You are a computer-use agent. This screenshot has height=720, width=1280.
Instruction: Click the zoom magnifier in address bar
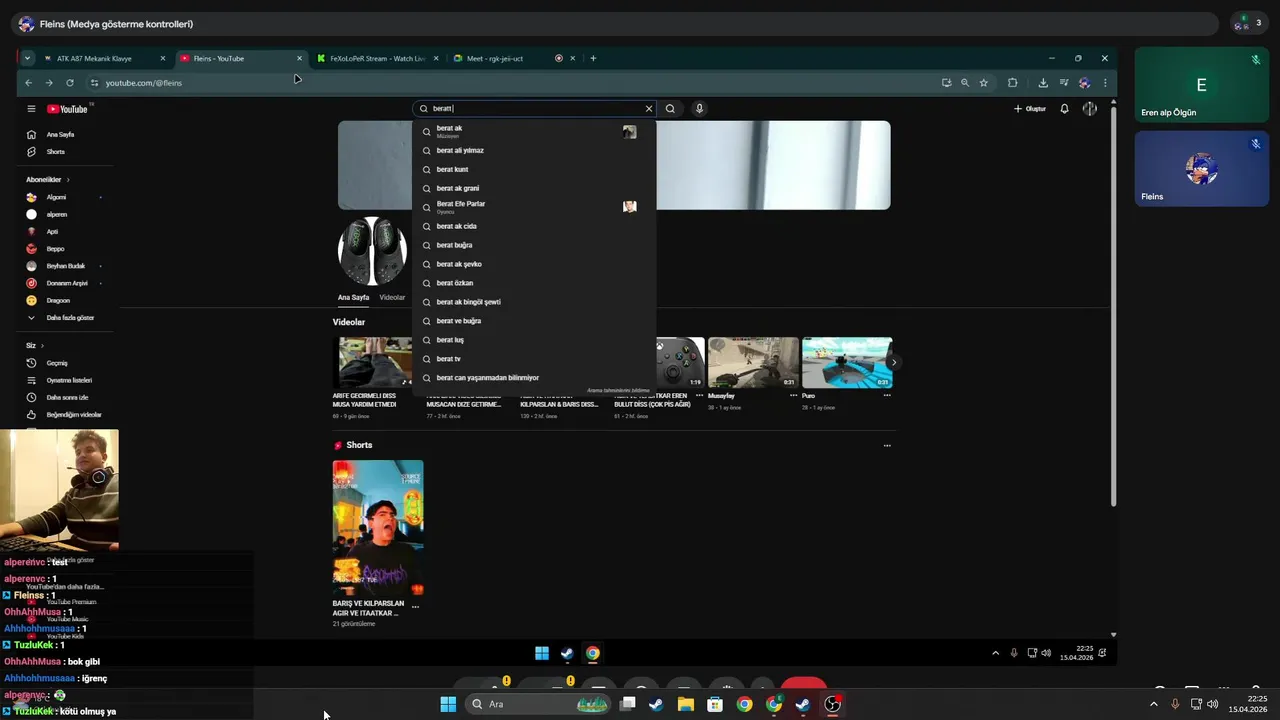click(x=965, y=83)
